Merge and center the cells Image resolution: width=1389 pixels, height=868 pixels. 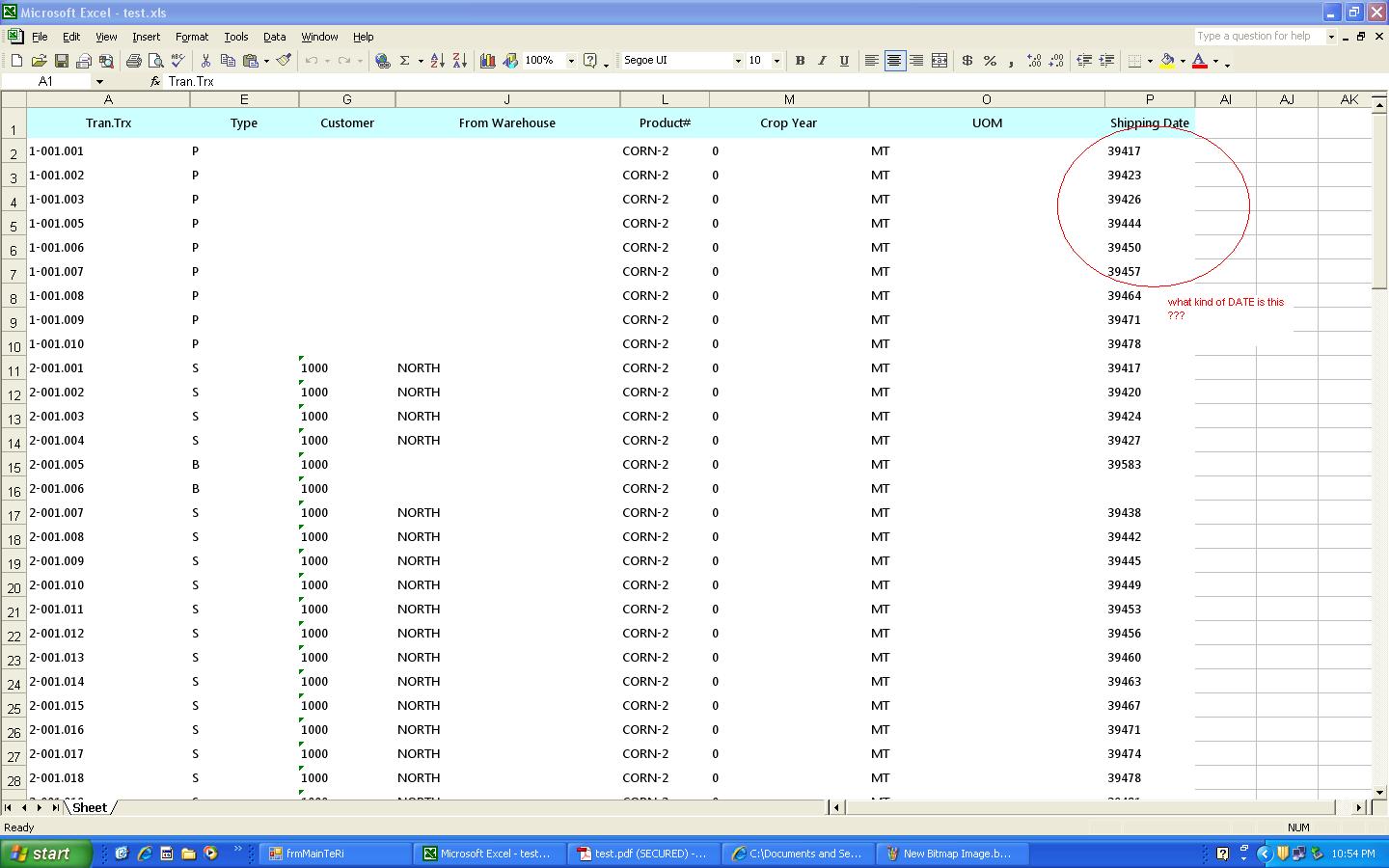coord(940,61)
